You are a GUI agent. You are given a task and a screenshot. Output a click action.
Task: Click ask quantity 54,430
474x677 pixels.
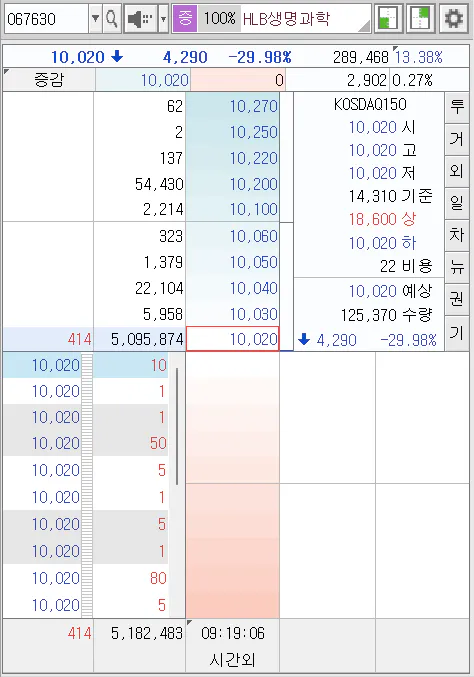pos(159,184)
